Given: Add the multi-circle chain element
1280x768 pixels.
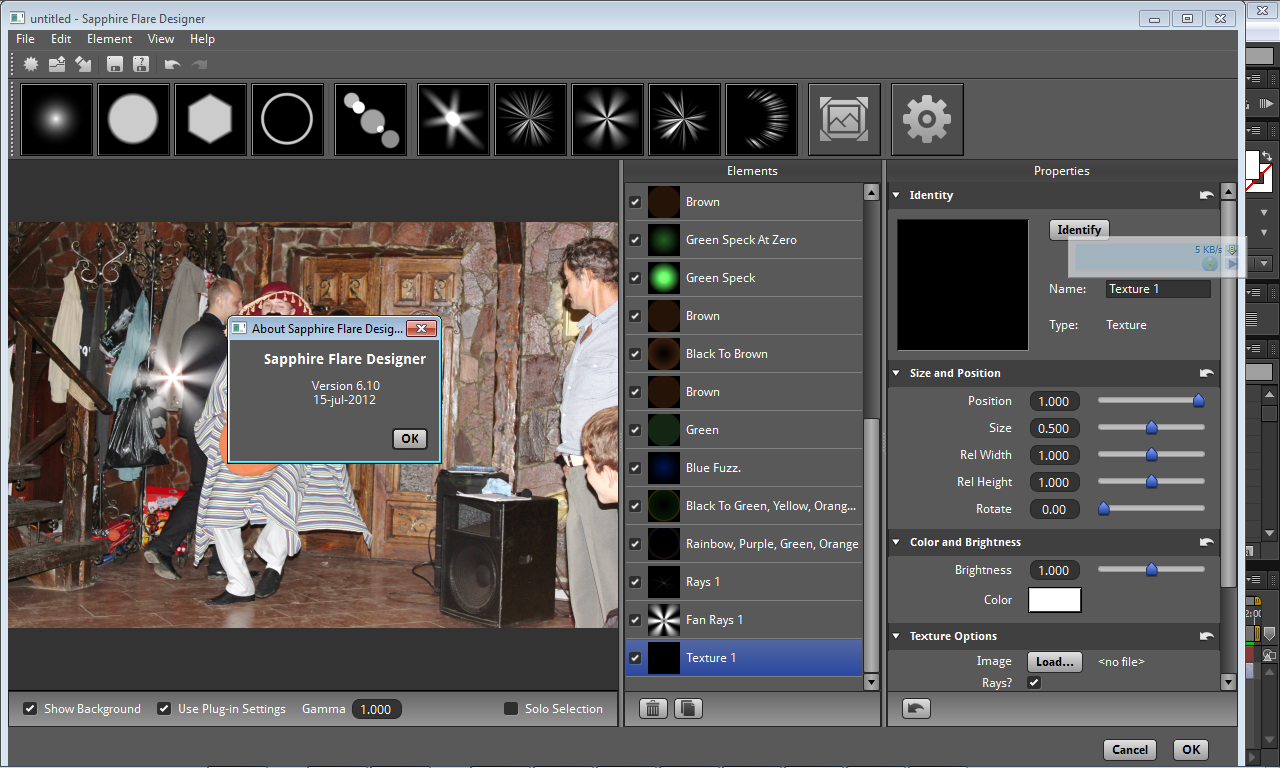Looking at the screenshot, I should coord(371,120).
